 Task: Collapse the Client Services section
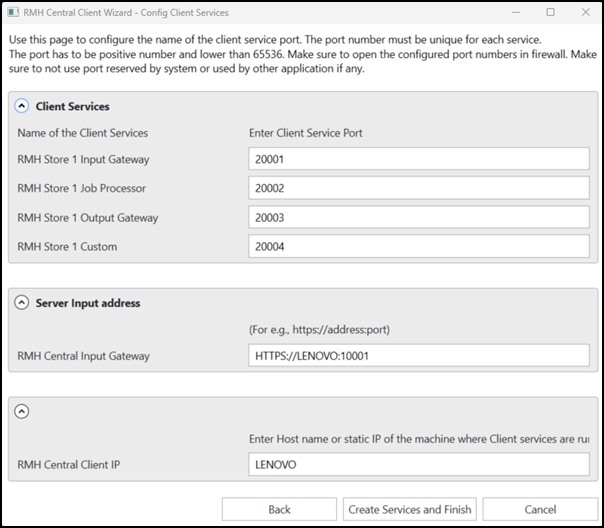click(22, 106)
